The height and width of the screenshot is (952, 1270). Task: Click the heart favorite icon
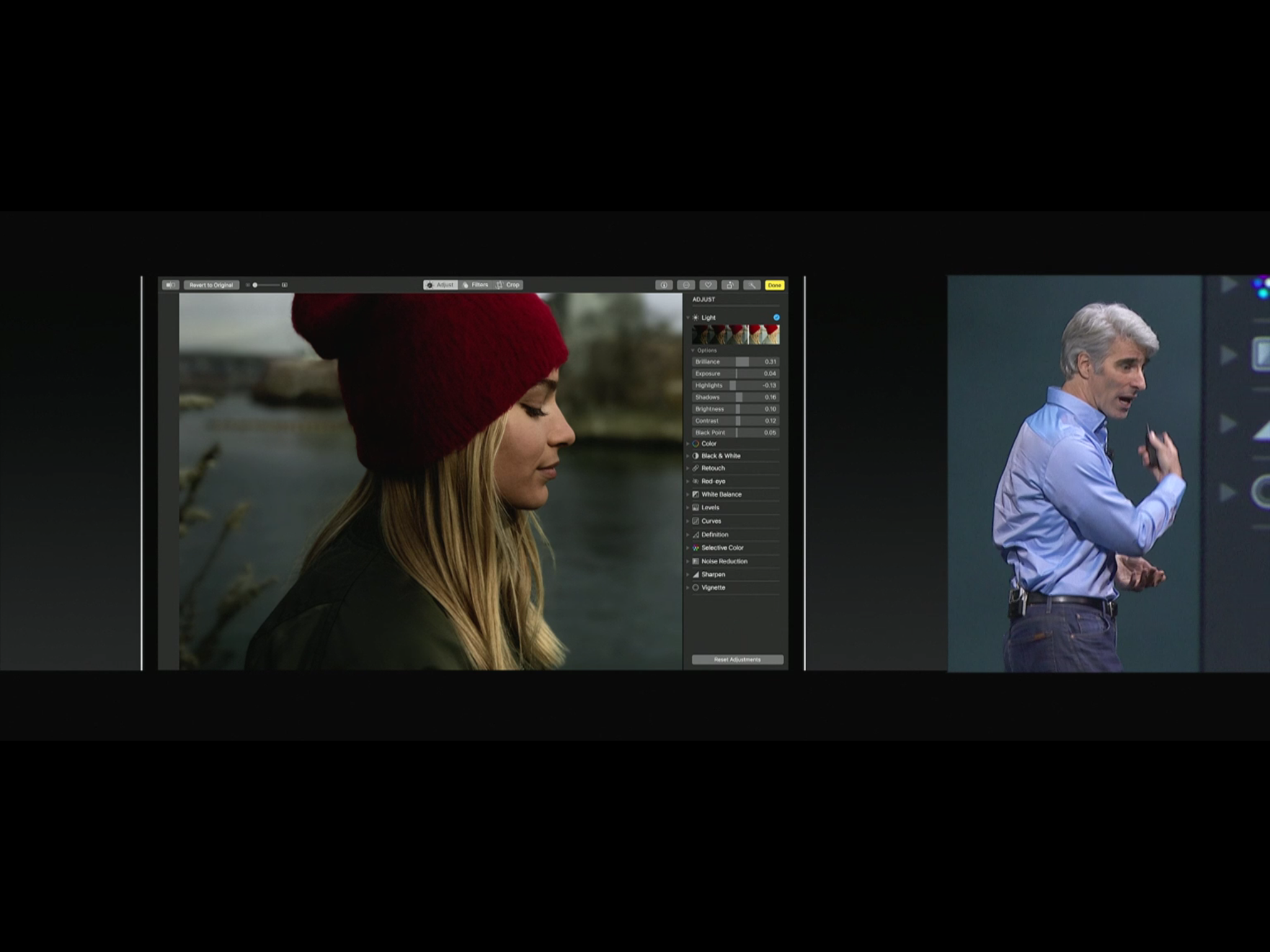pos(708,285)
